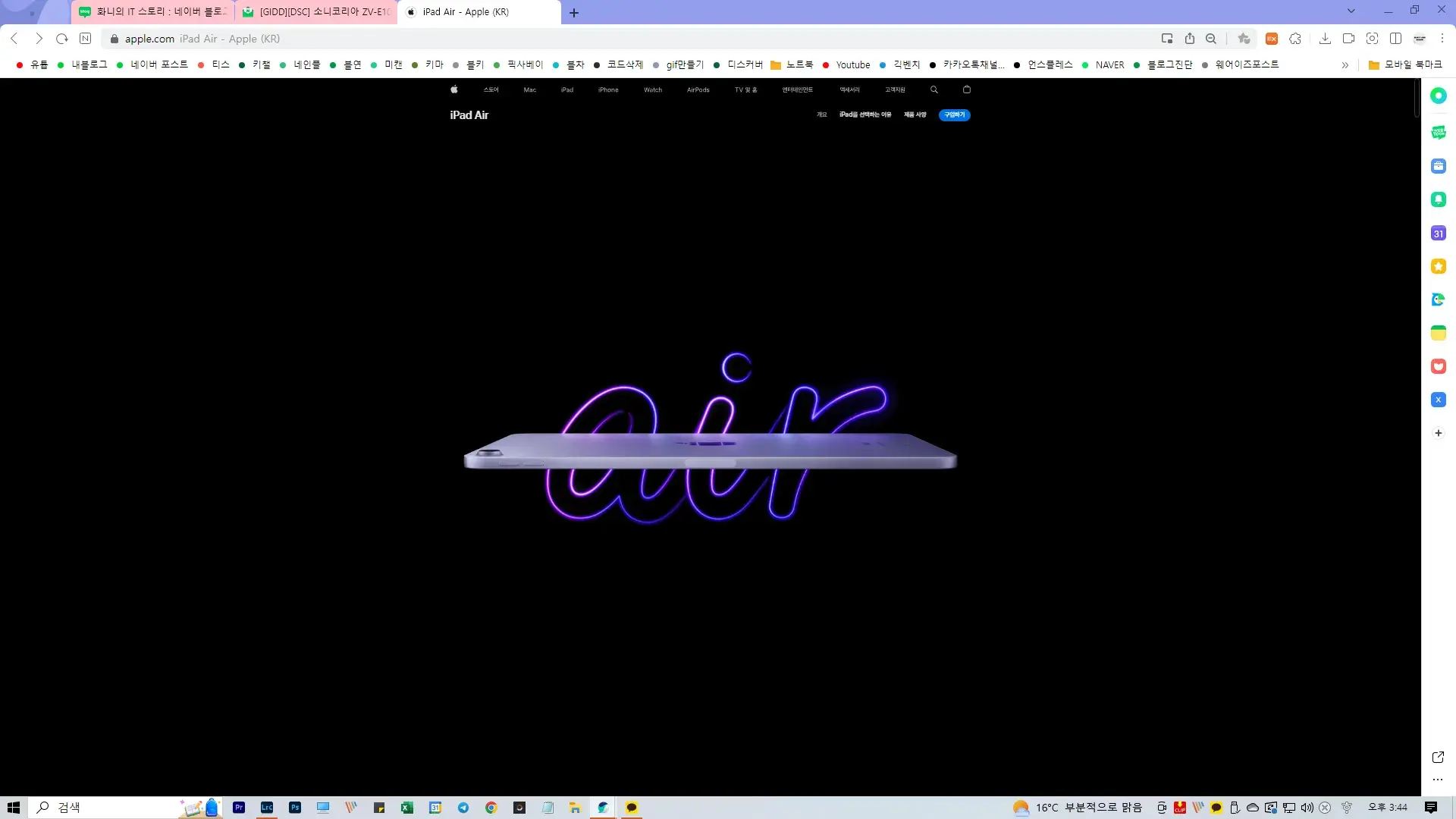The width and height of the screenshot is (1456, 819).
Task: Open the 고객지원 navigation item
Action: [896, 89]
